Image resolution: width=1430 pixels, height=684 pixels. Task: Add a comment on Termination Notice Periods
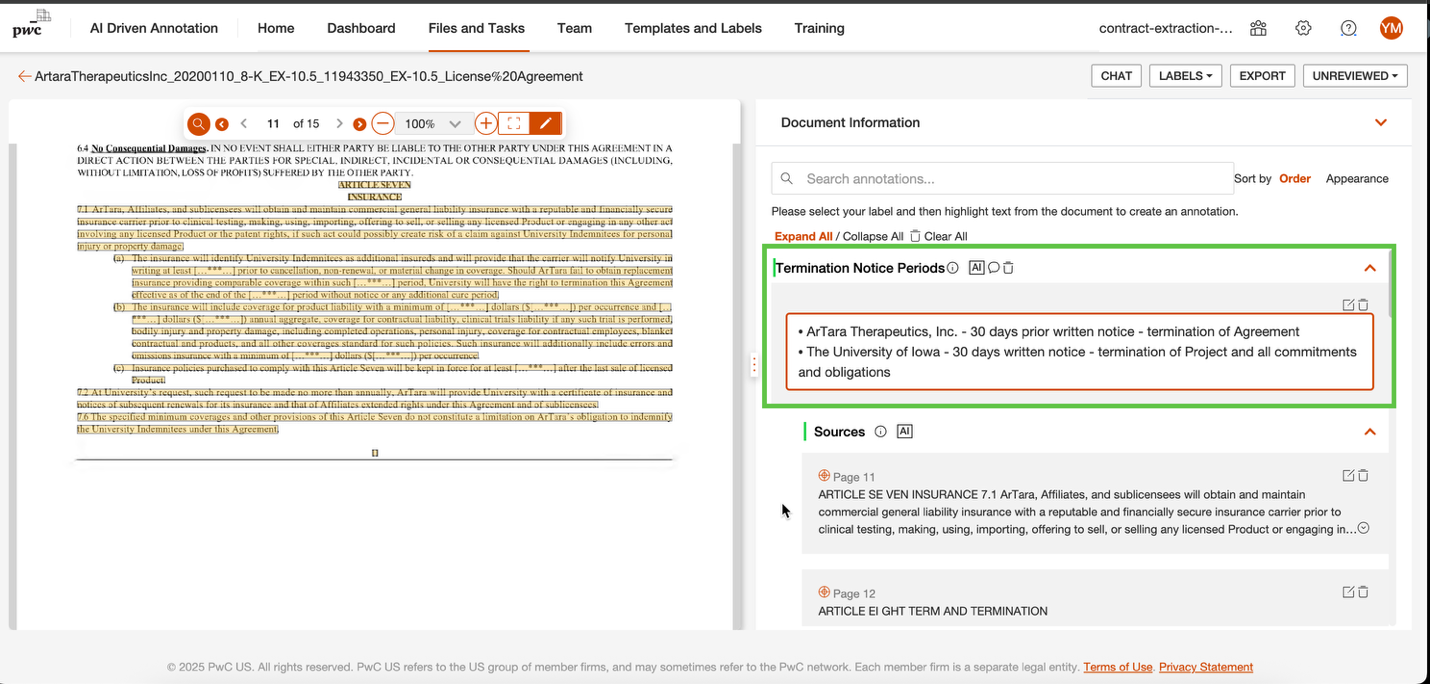(x=992, y=267)
